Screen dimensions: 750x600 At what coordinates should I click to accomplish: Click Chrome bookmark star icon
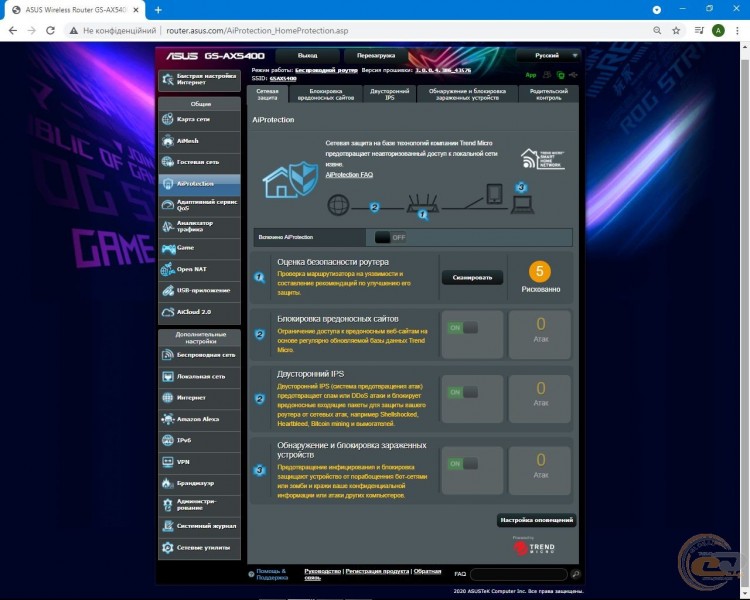676,31
